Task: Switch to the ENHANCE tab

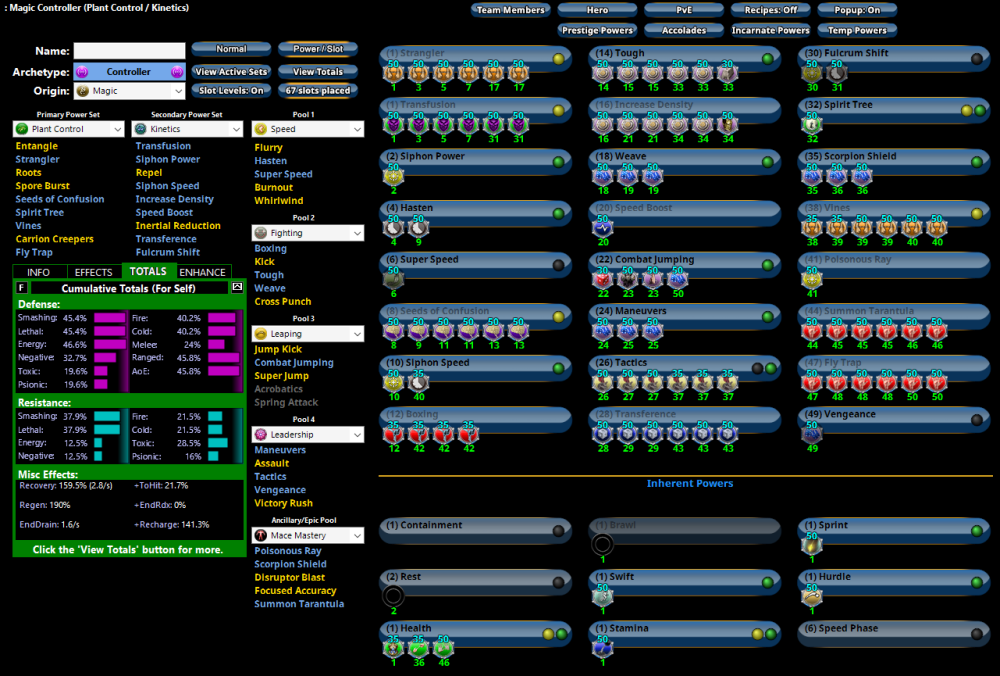Action: pos(202,271)
